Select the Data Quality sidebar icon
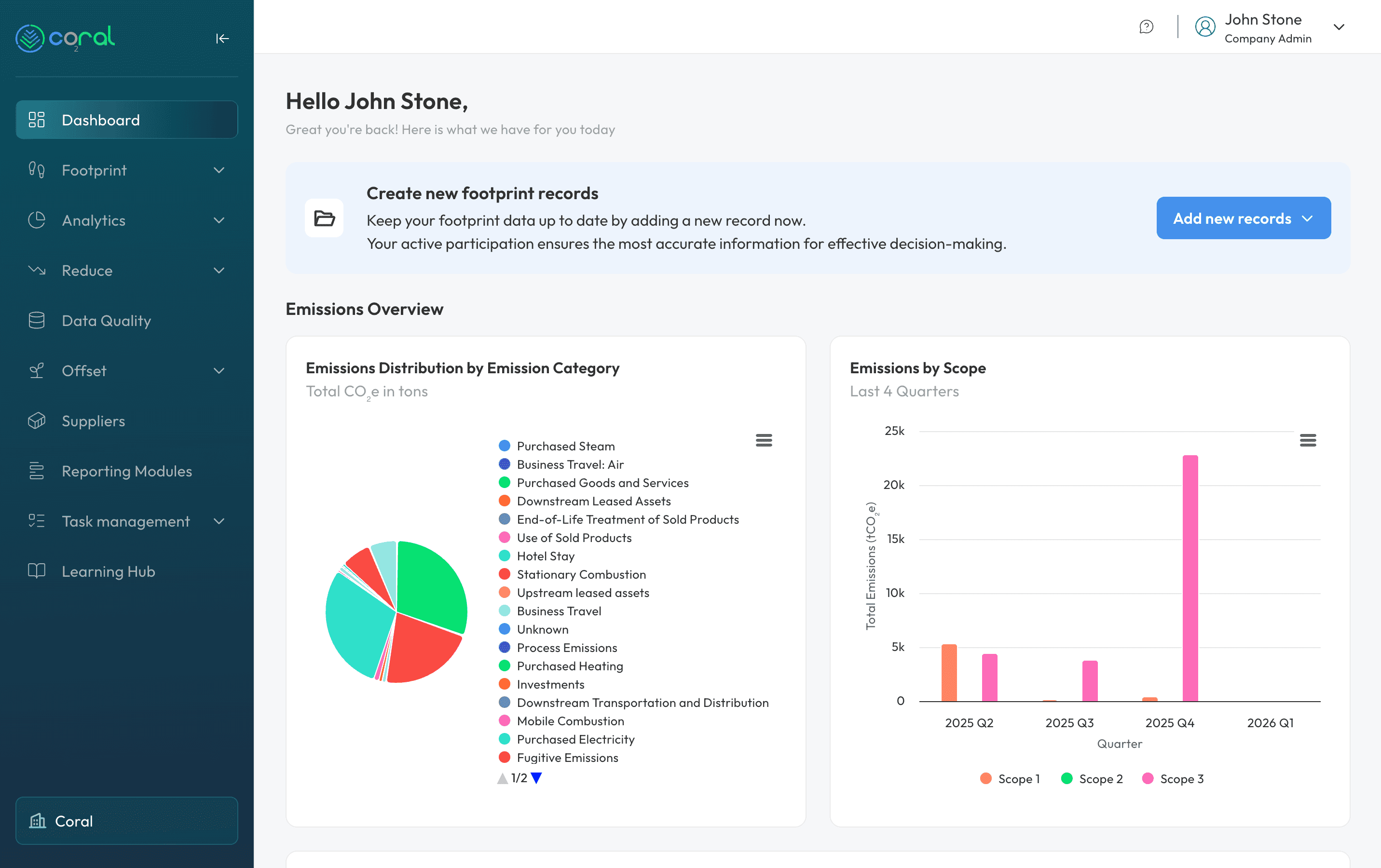1381x868 pixels. pos(37,321)
